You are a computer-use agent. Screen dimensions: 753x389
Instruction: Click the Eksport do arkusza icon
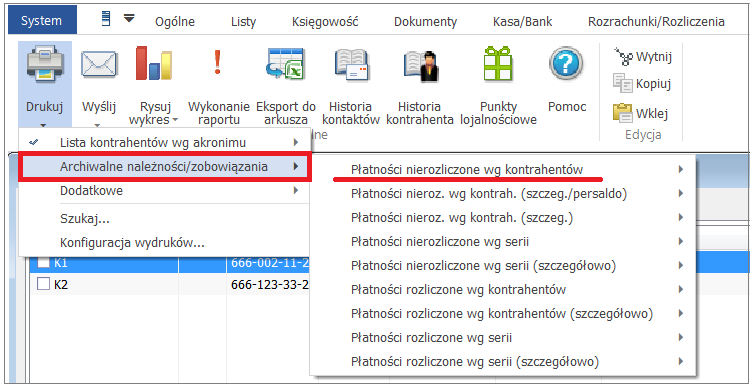[285, 64]
